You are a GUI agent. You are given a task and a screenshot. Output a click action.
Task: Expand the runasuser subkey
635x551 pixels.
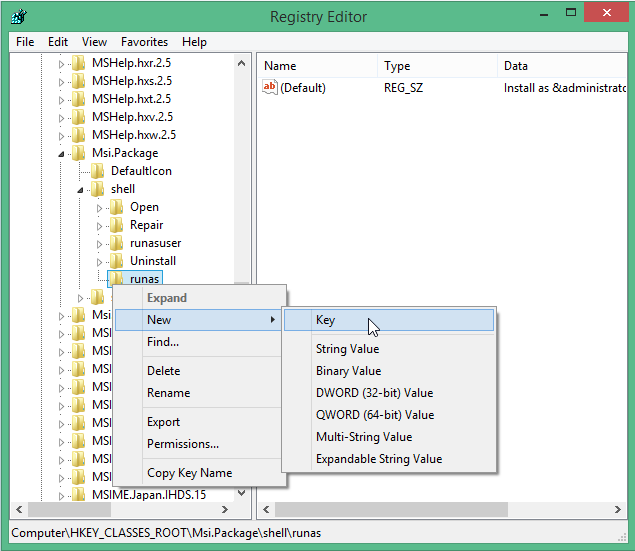point(99,244)
